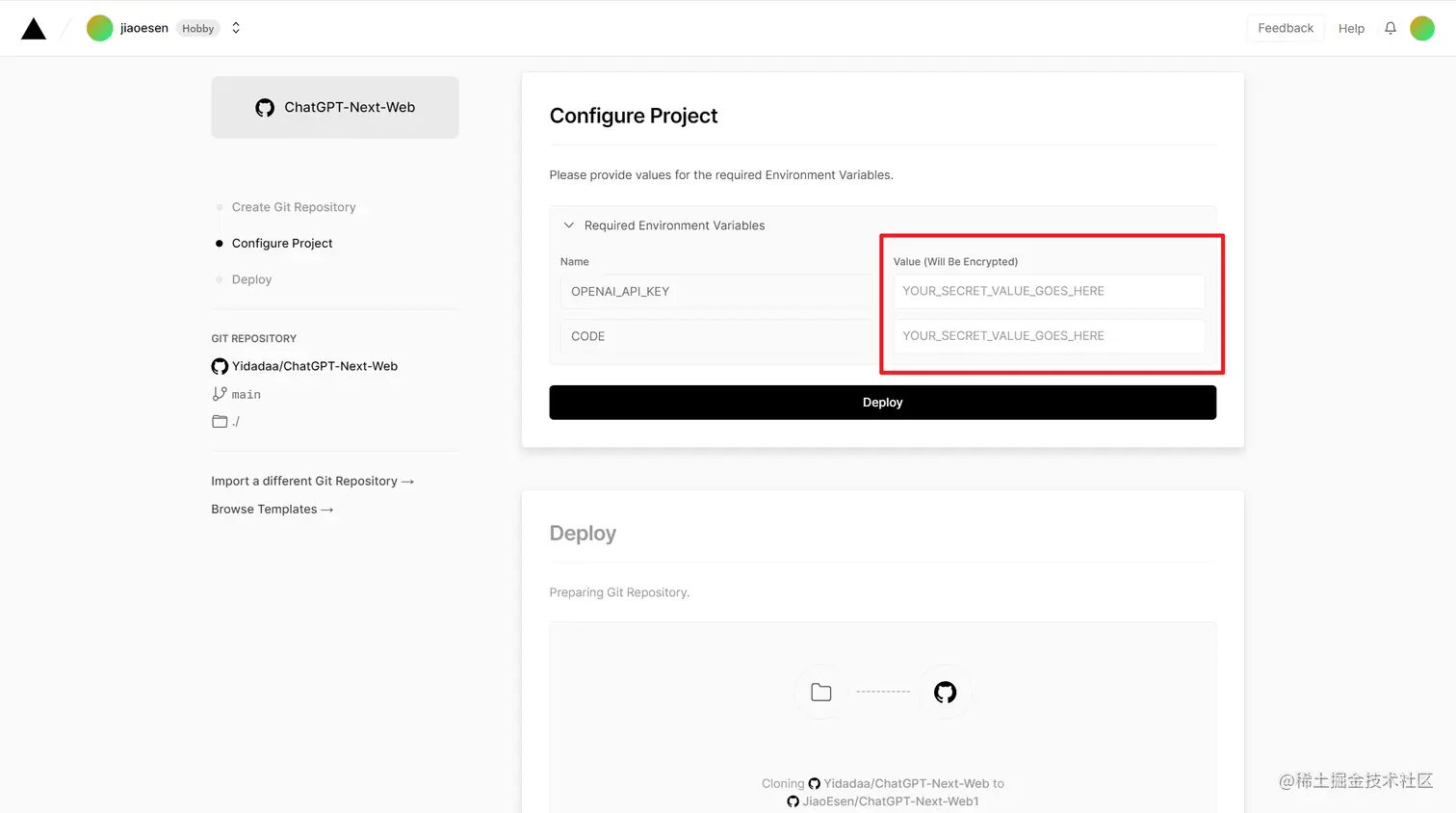Image resolution: width=1456 pixels, height=813 pixels.
Task: Click the Vercel triangle logo
Action: (34, 29)
